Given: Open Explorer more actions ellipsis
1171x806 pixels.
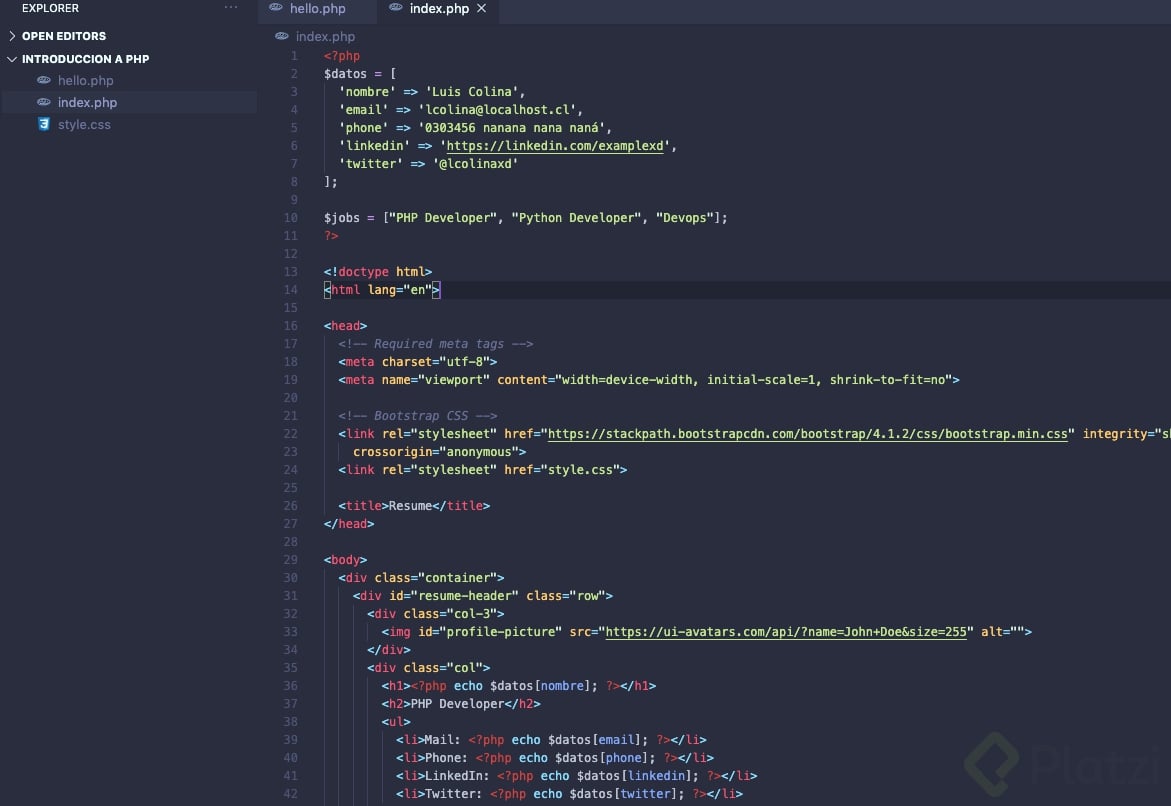Looking at the screenshot, I should pyautogui.click(x=231, y=7).
